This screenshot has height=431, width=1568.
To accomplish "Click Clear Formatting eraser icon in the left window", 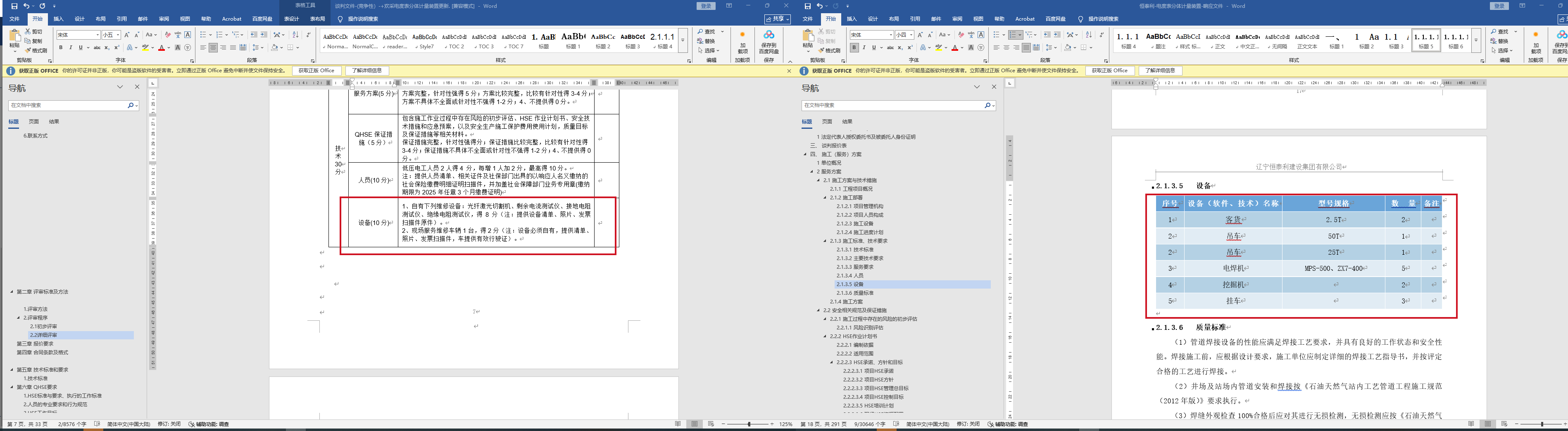I will coord(167,35).
